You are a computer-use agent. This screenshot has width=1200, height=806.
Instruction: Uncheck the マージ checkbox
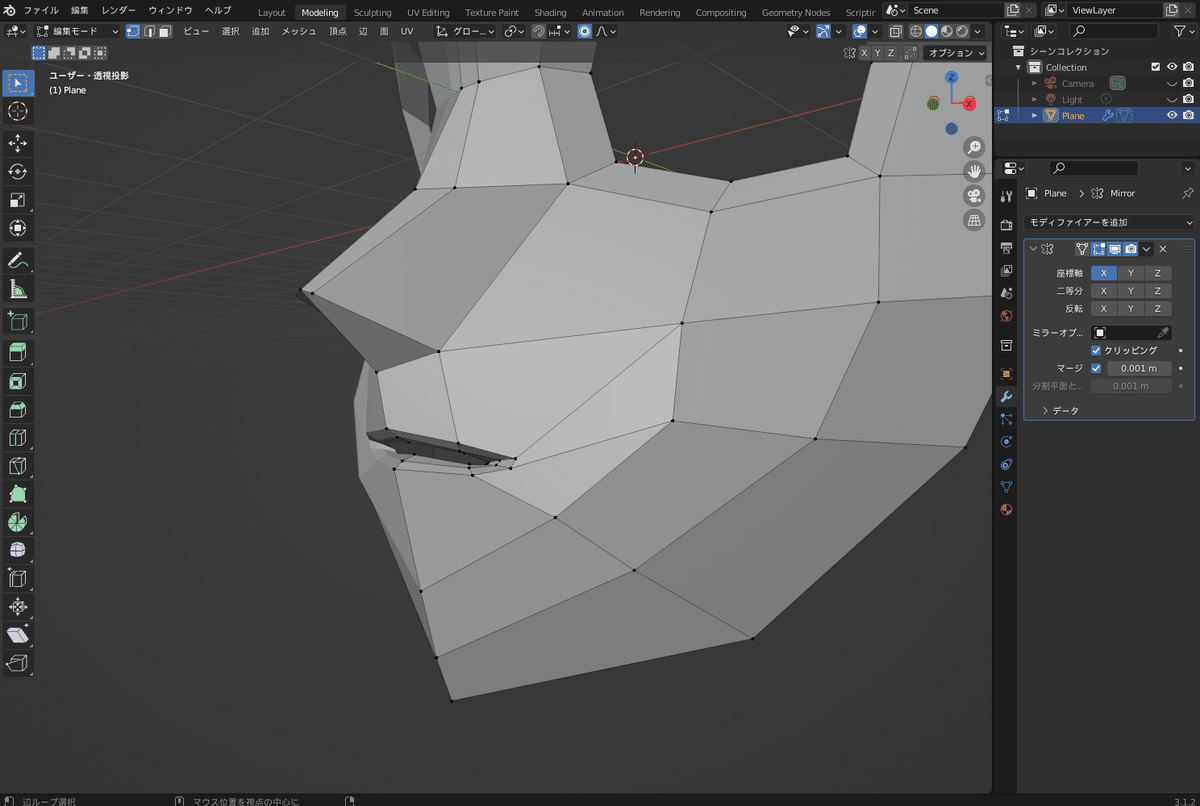click(x=1096, y=368)
